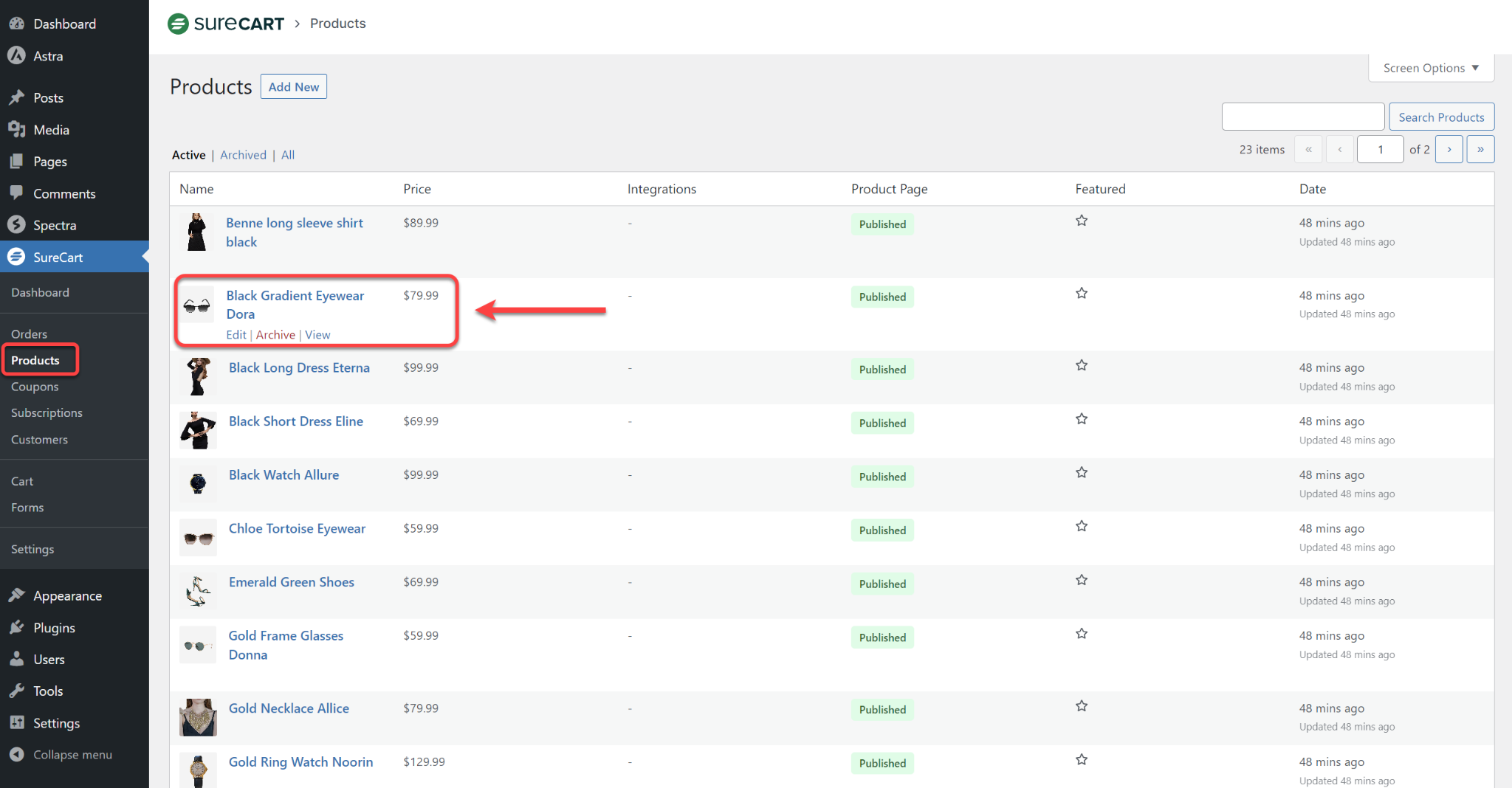Toggle featured star for Gold Necklace Allice
Image resolution: width=1512 pixels, height=788 pixels.
click(x=1082, y=706)
